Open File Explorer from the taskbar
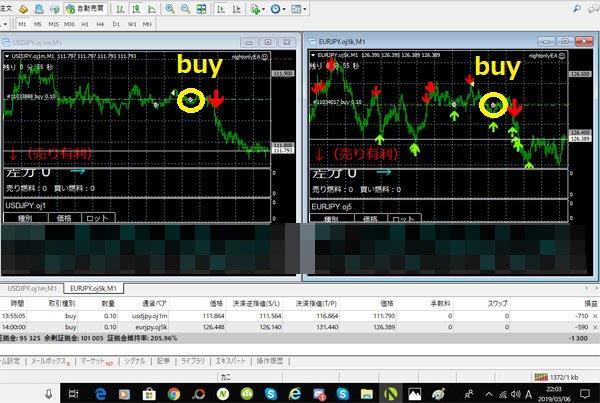Screen dimensions: 600x403 367,394
